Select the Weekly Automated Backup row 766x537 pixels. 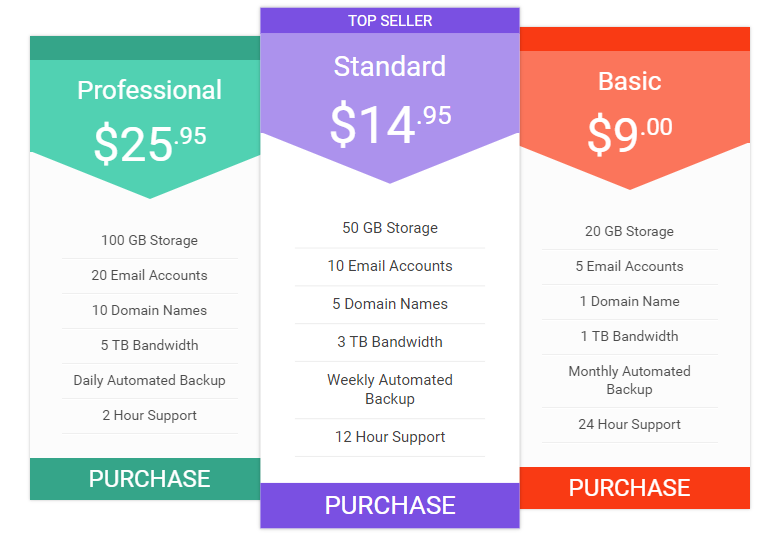tap(390, 389)
